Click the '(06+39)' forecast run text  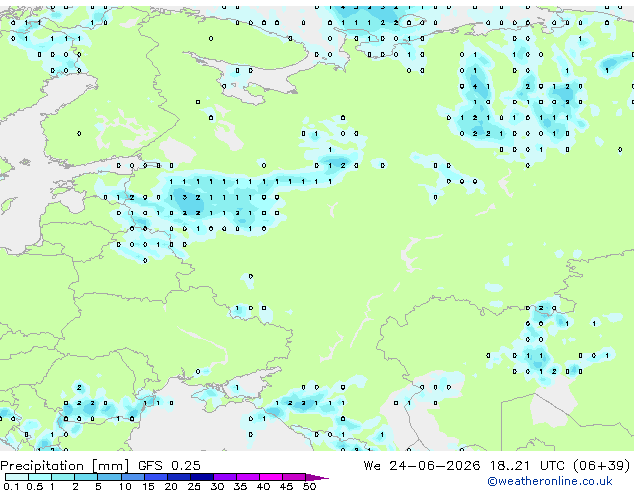tap(602, 466)
